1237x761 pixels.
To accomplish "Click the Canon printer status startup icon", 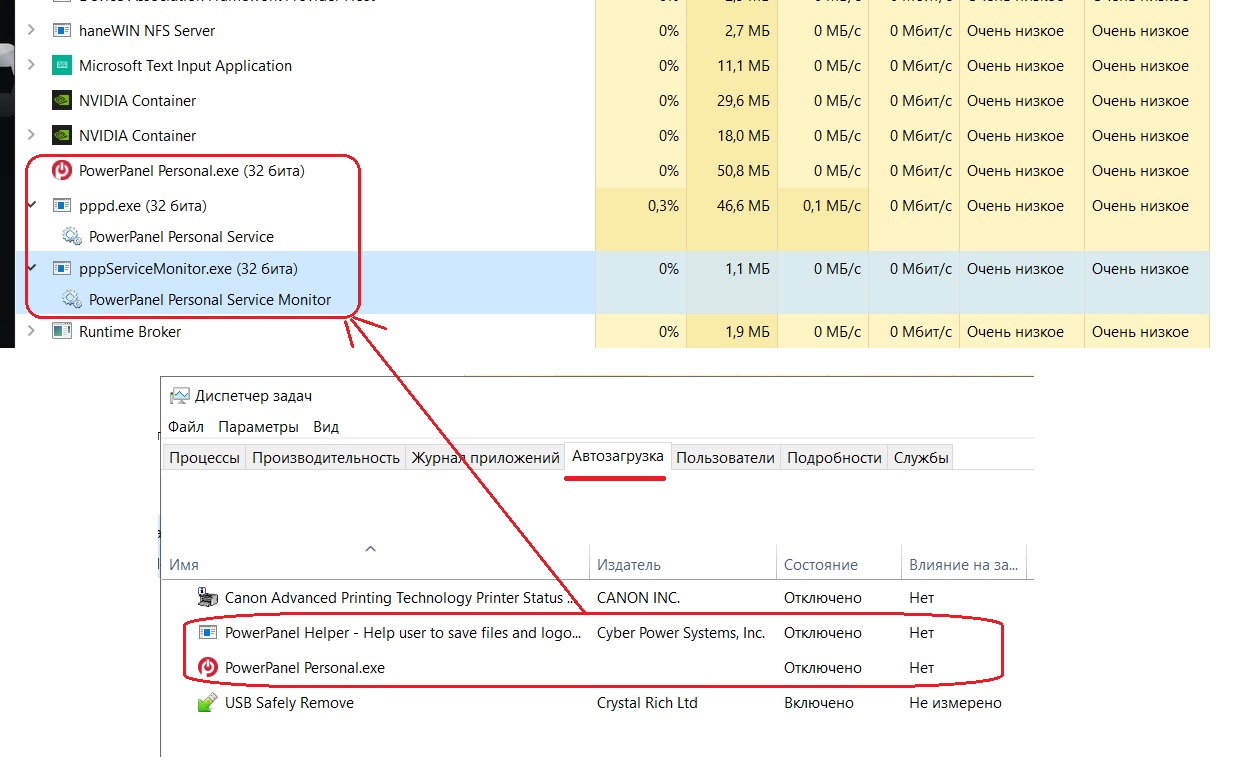I will 207,598.
